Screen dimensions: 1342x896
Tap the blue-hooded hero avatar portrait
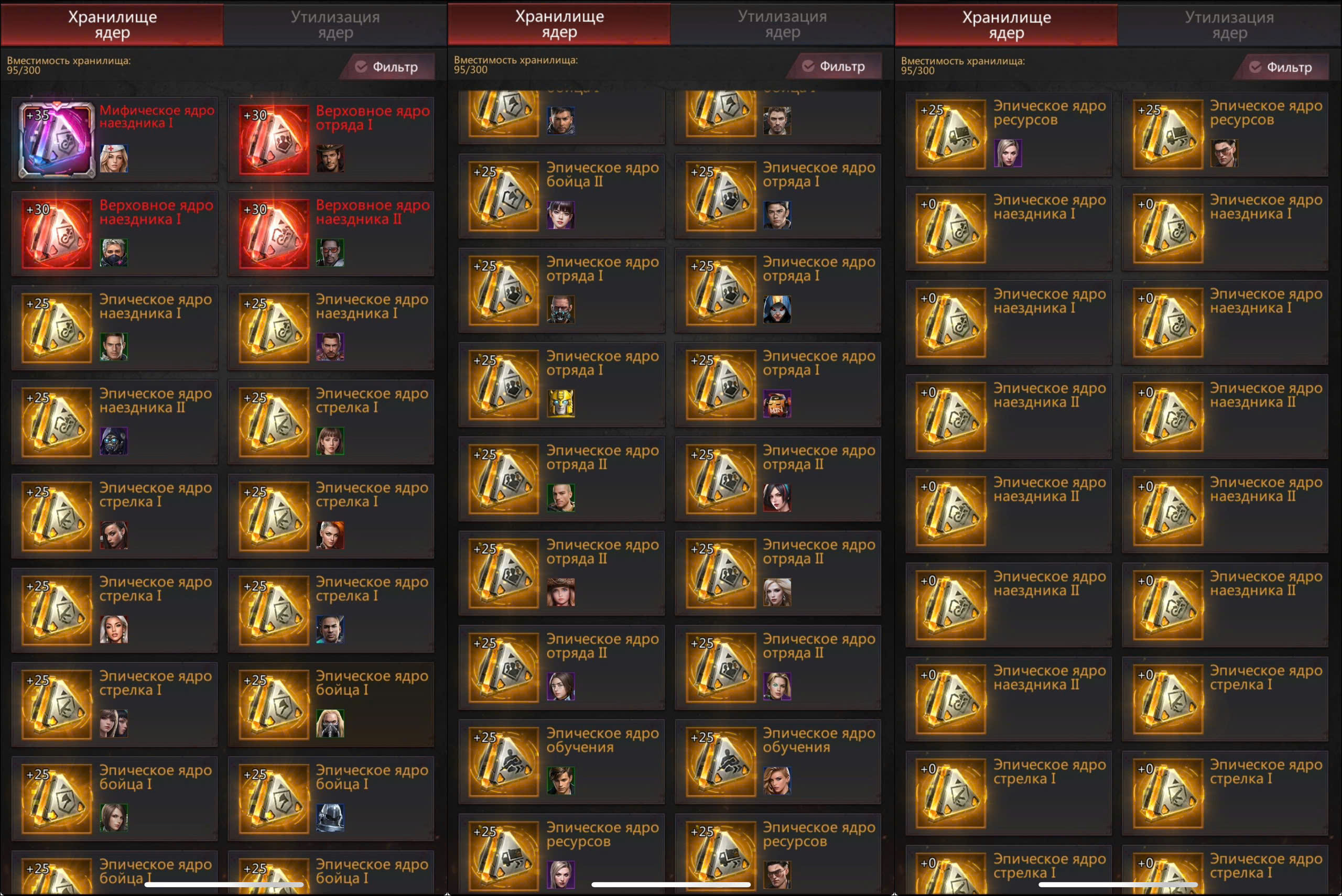click(777, 309)
